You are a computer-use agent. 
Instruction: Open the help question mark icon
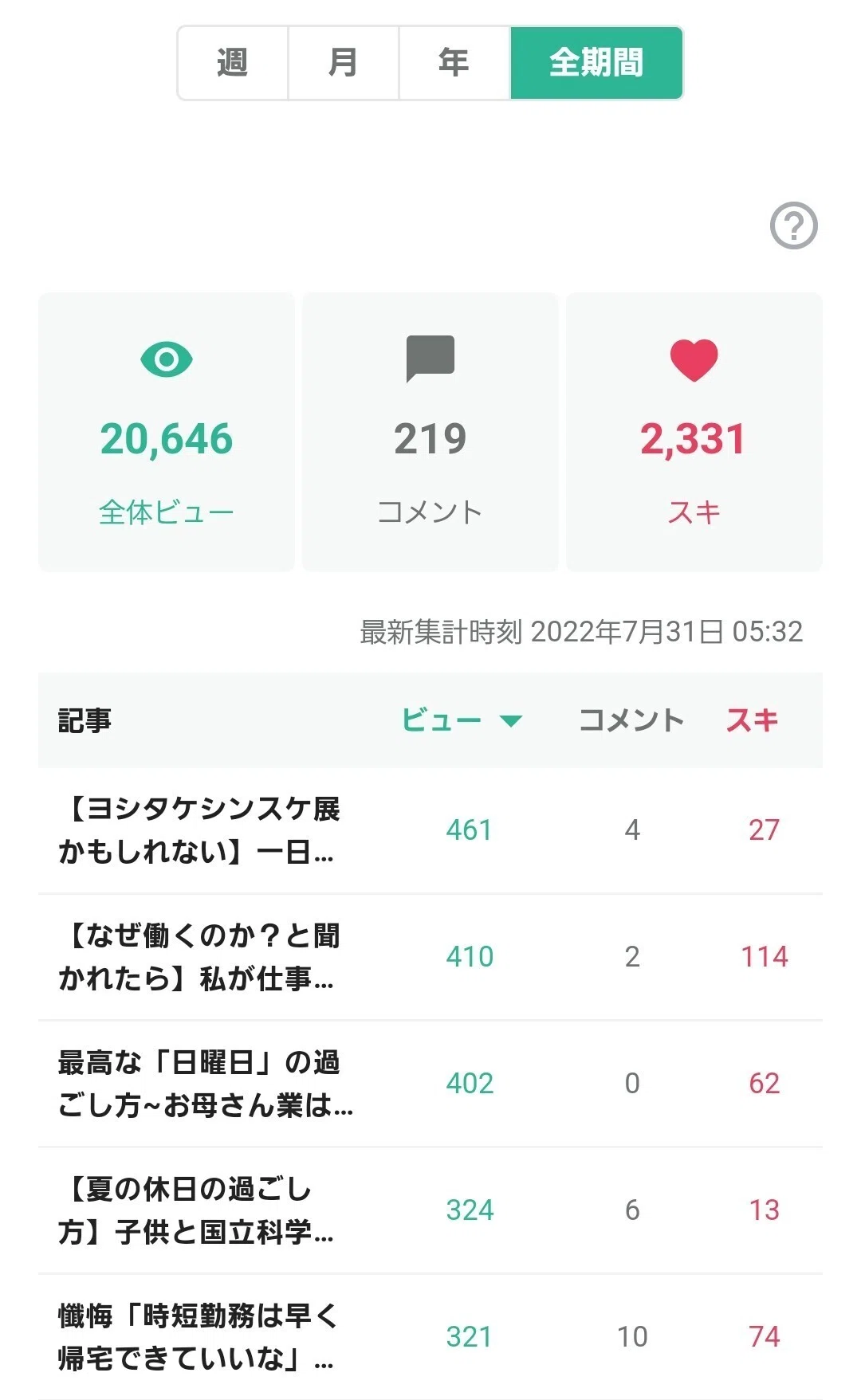pos(793,225)
